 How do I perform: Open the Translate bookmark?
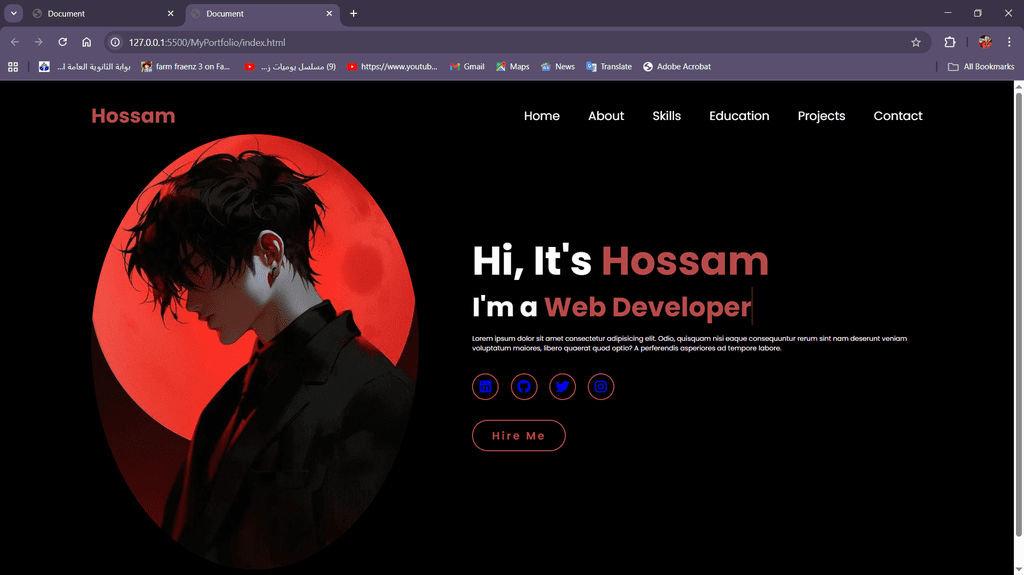pyautogui.click(x=609, y=67)
